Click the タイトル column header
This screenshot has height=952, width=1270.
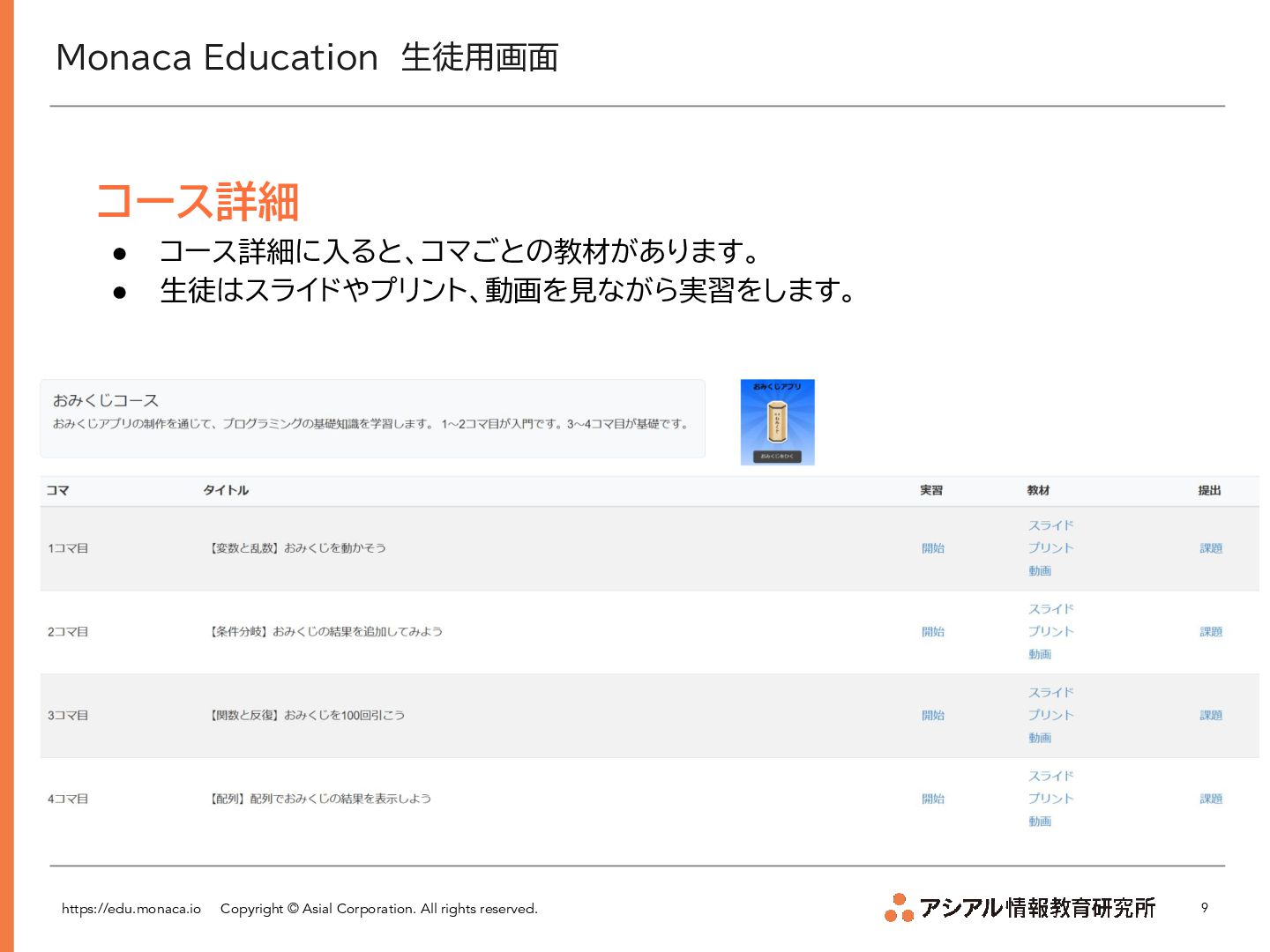point(226,490)
